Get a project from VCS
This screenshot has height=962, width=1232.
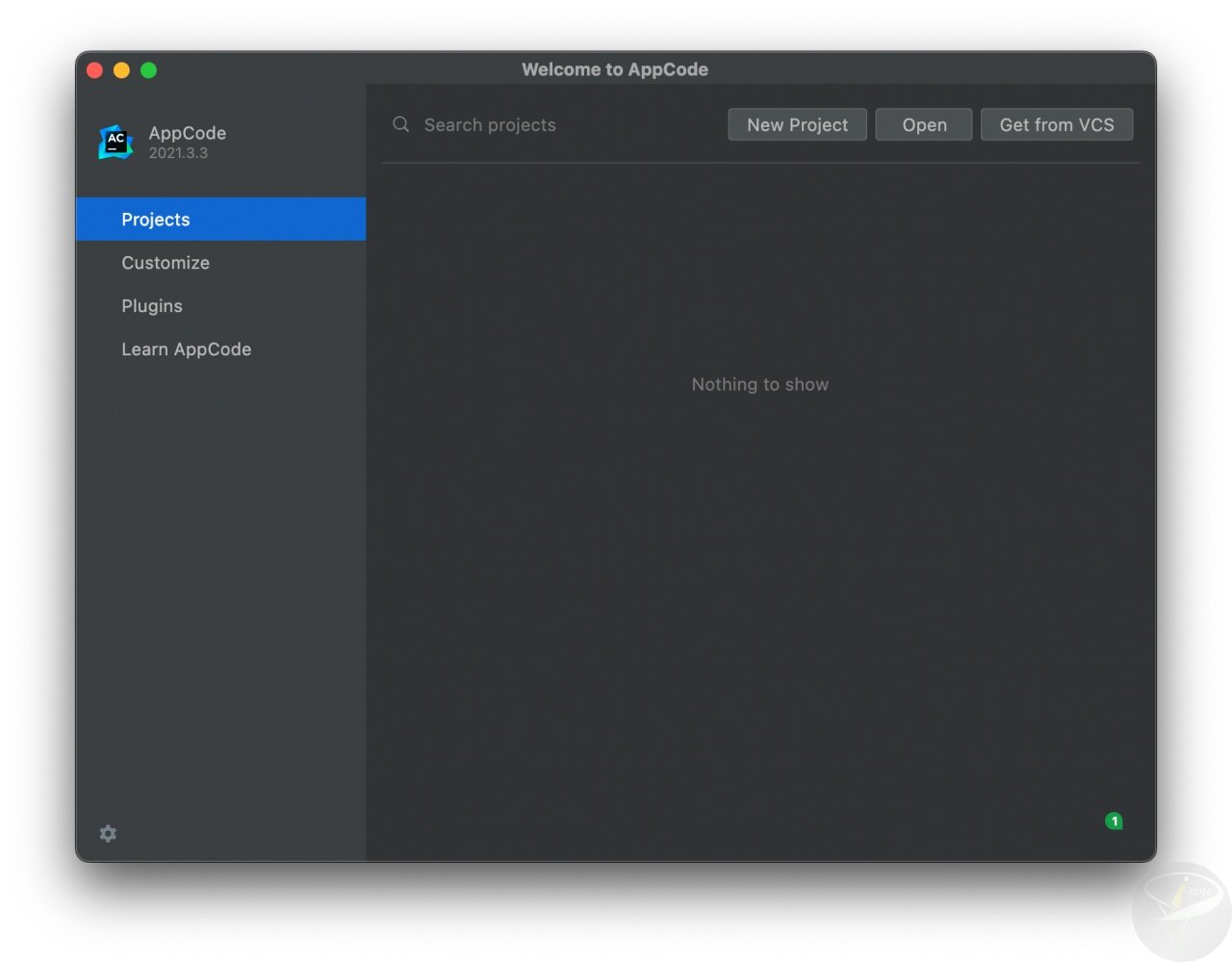click(x=1057, y=124)
